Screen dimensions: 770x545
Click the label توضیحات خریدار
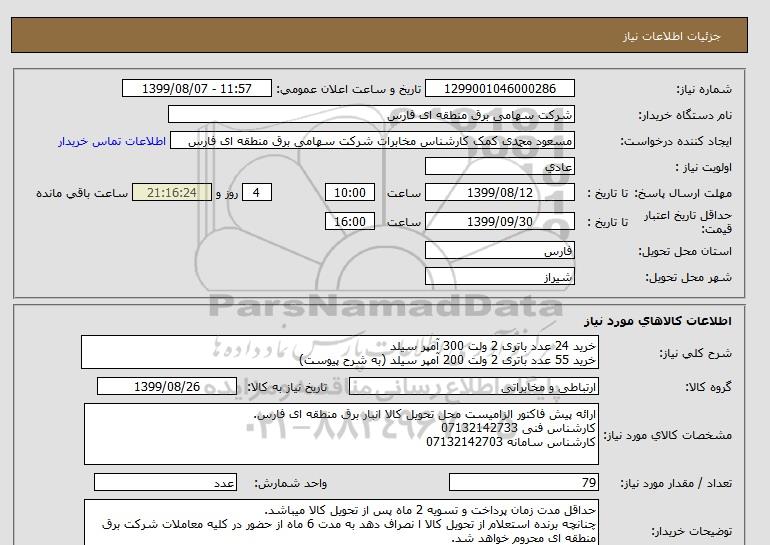[x=691, y=531]
